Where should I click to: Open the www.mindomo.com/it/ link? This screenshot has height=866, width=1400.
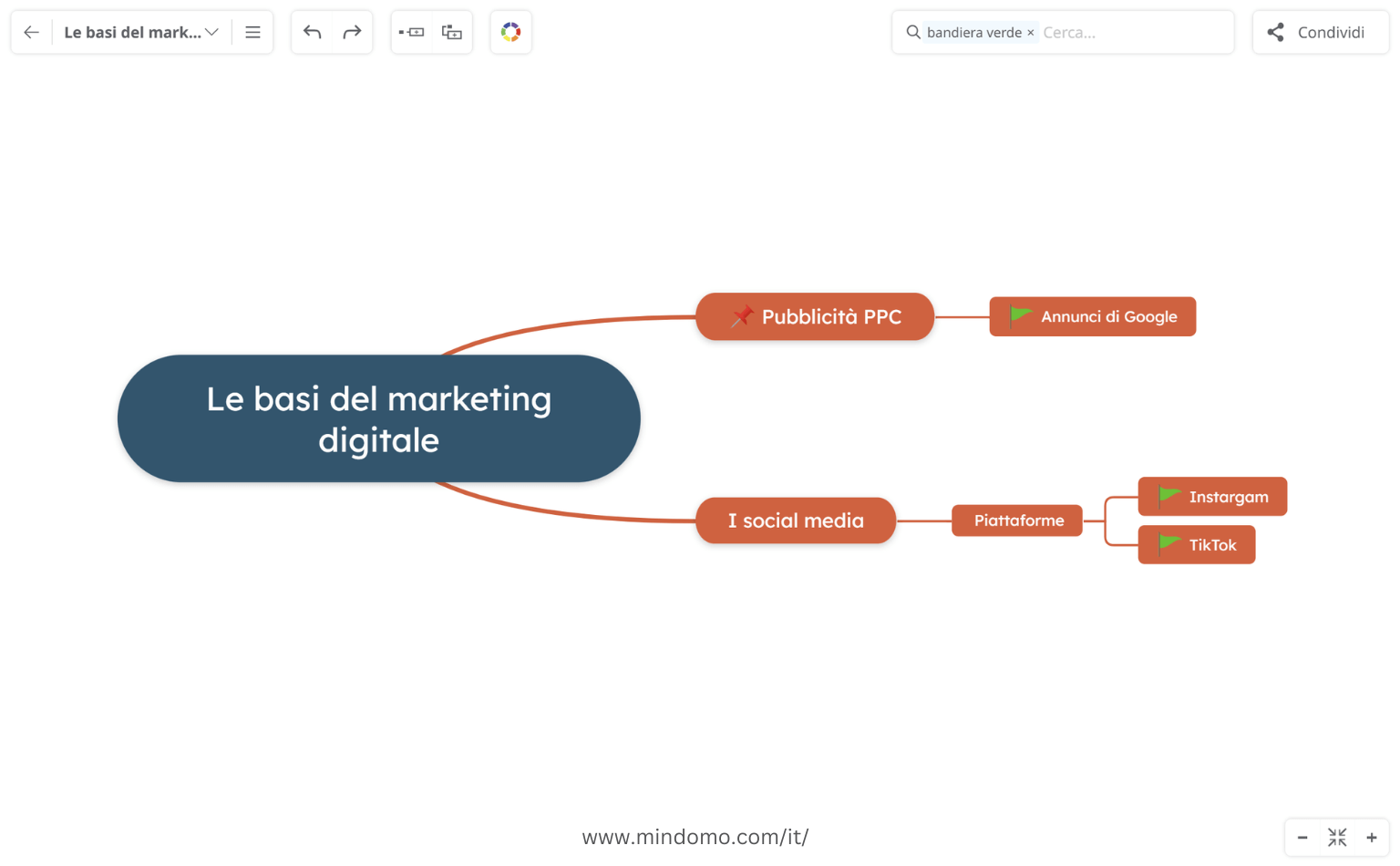coord(695,837)
